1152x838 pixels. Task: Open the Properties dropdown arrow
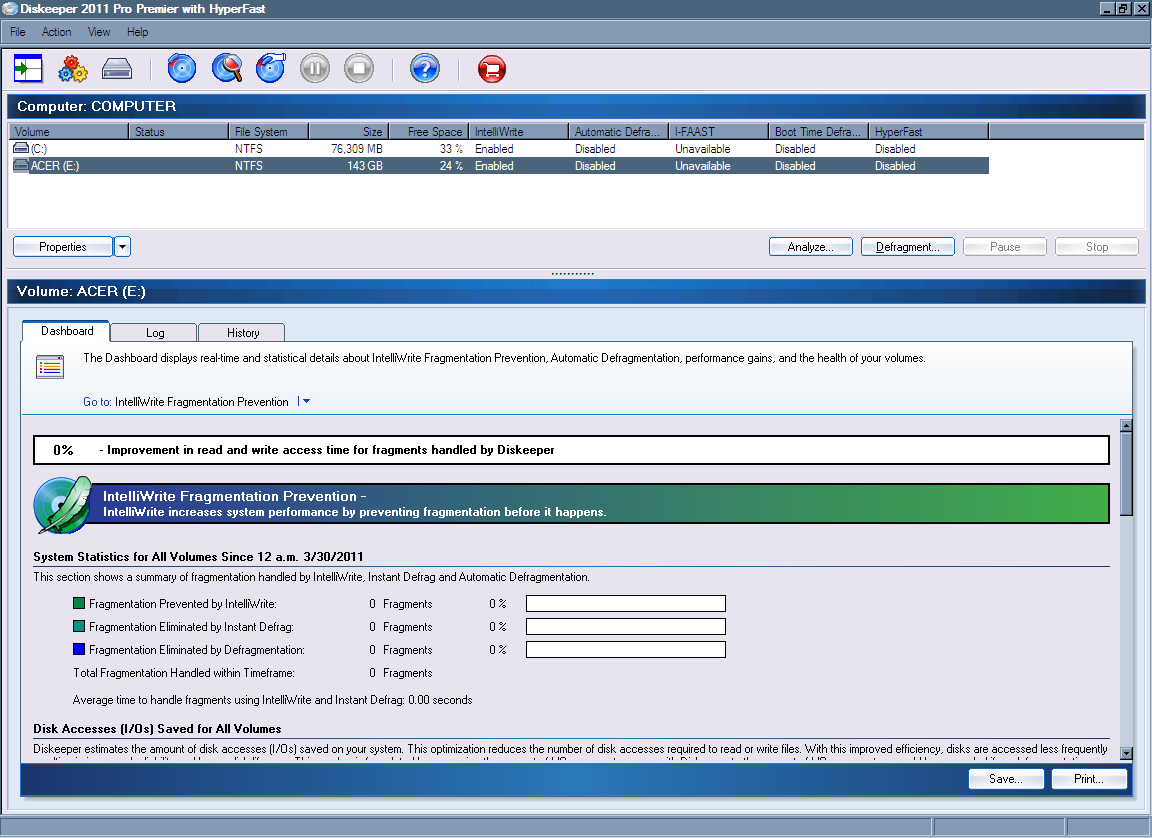pos(122,247)
